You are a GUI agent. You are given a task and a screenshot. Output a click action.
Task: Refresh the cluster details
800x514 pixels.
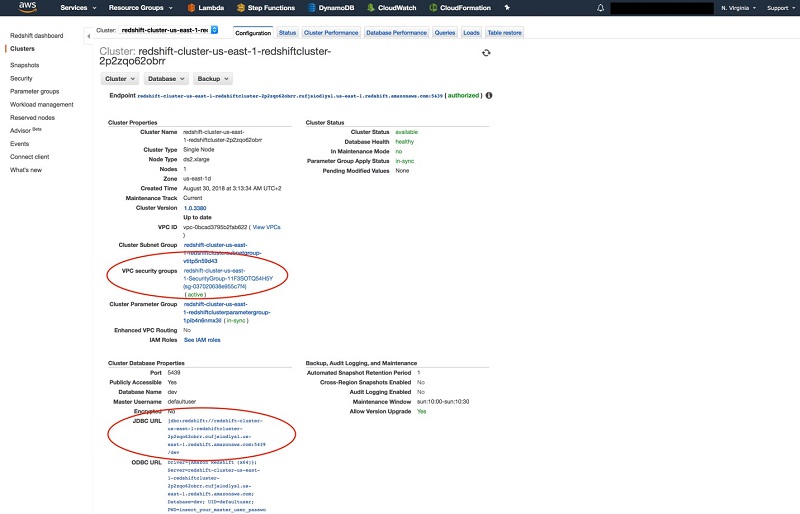[486, 53]
